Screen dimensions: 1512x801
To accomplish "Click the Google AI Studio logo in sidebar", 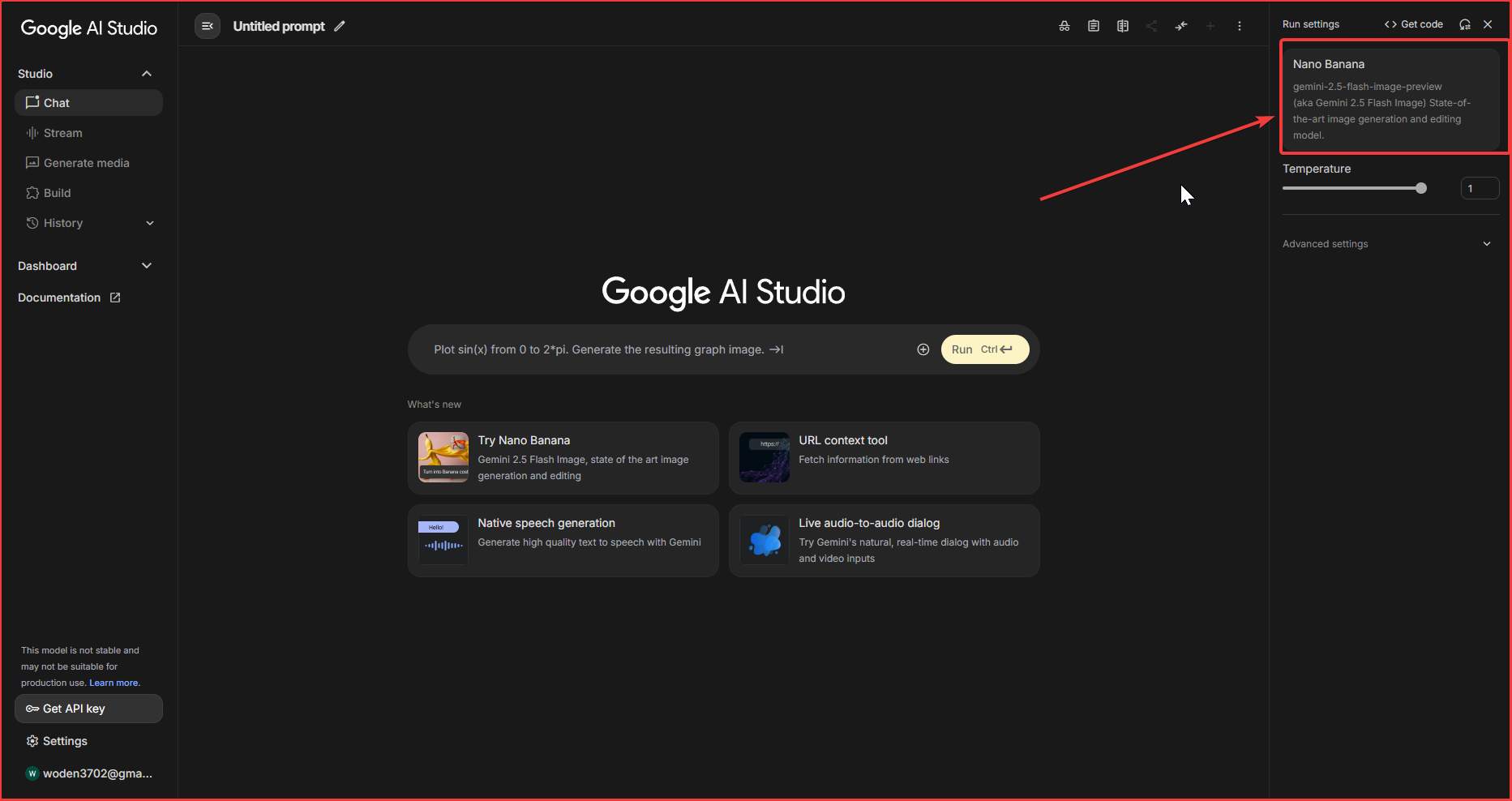I will coord(89,28).
